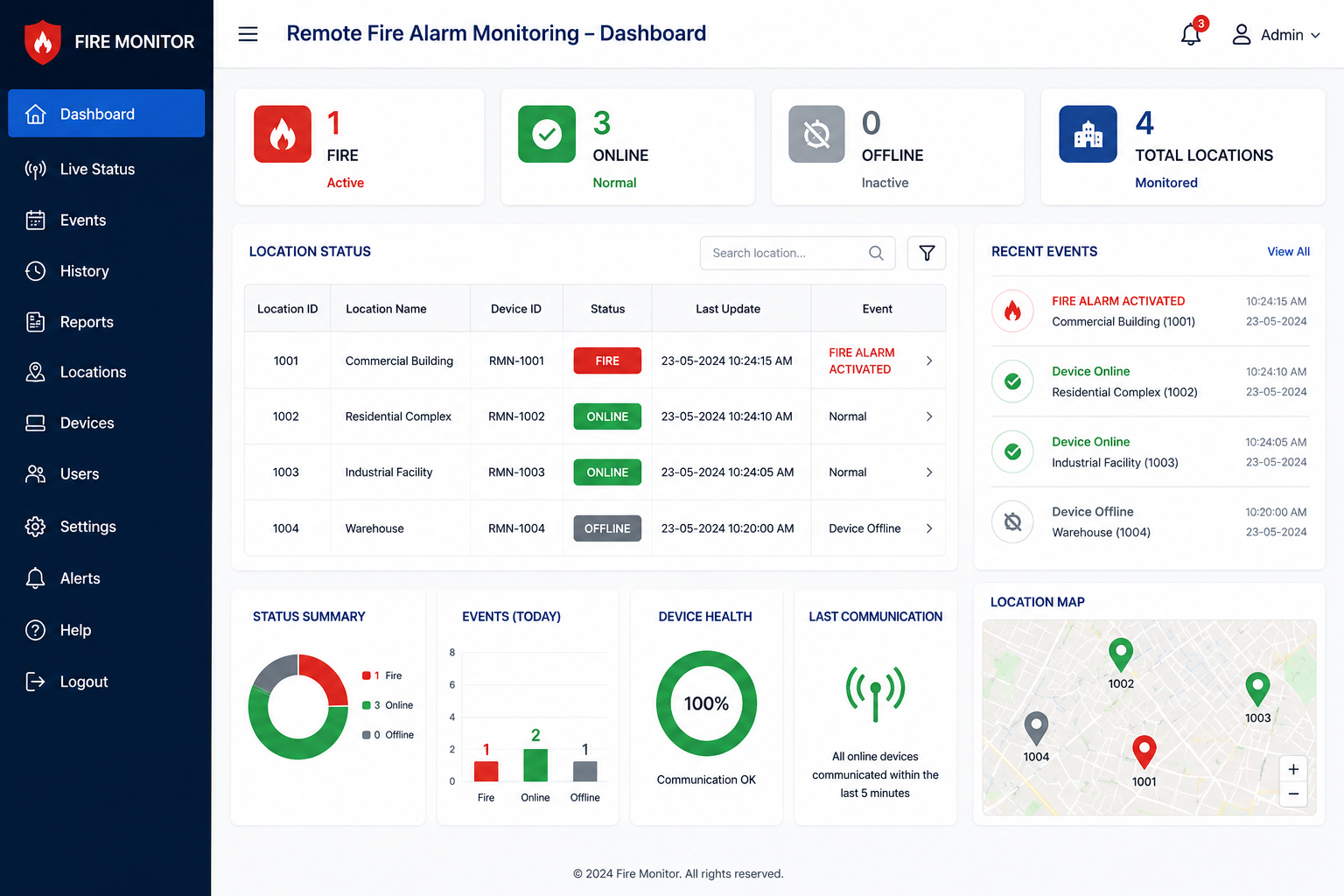Click the last communication antenna icon
Screen dimensions: 1344x896
point(875,693)
